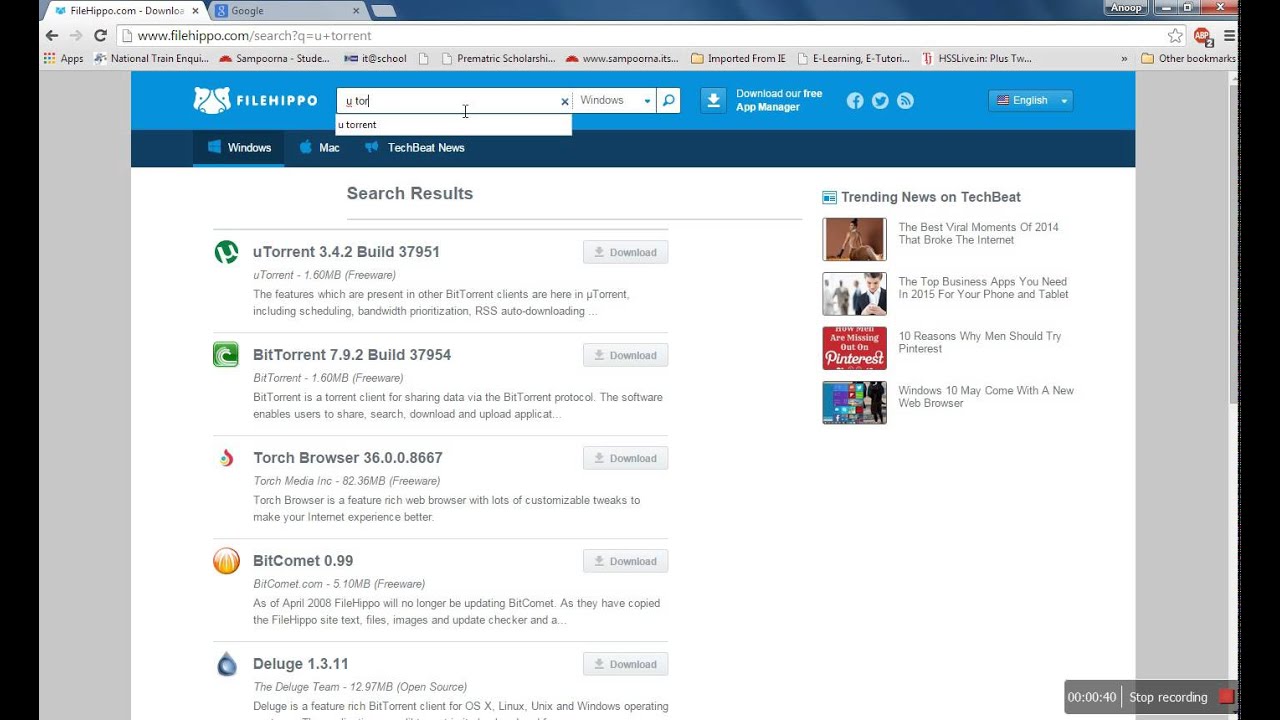Image resolution: width=1280 pixels, height=720 pixels.
Task: Open the Apps bookmarks shortcut
Action: (63, 59)
